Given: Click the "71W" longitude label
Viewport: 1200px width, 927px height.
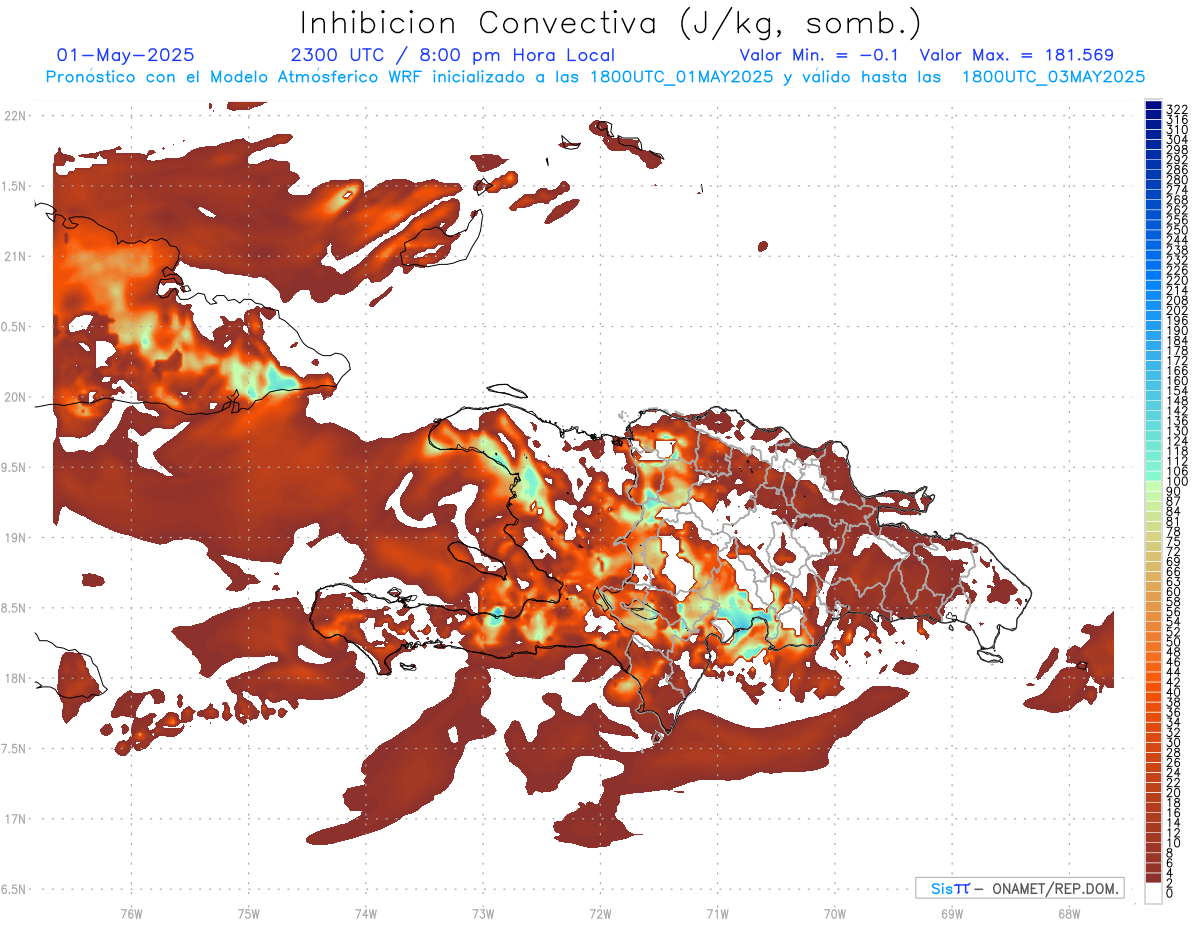Looking at the screenshot, I should click(717, 913).
